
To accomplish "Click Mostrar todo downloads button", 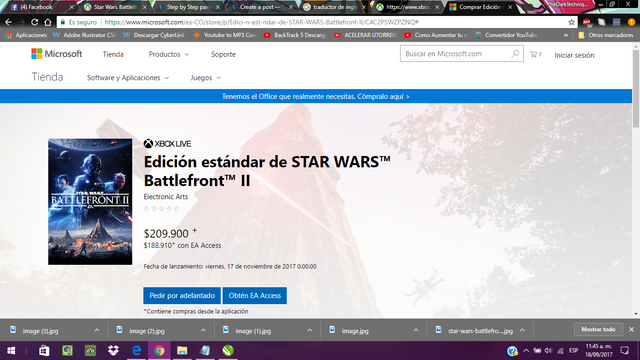I will tap(598, 329).
